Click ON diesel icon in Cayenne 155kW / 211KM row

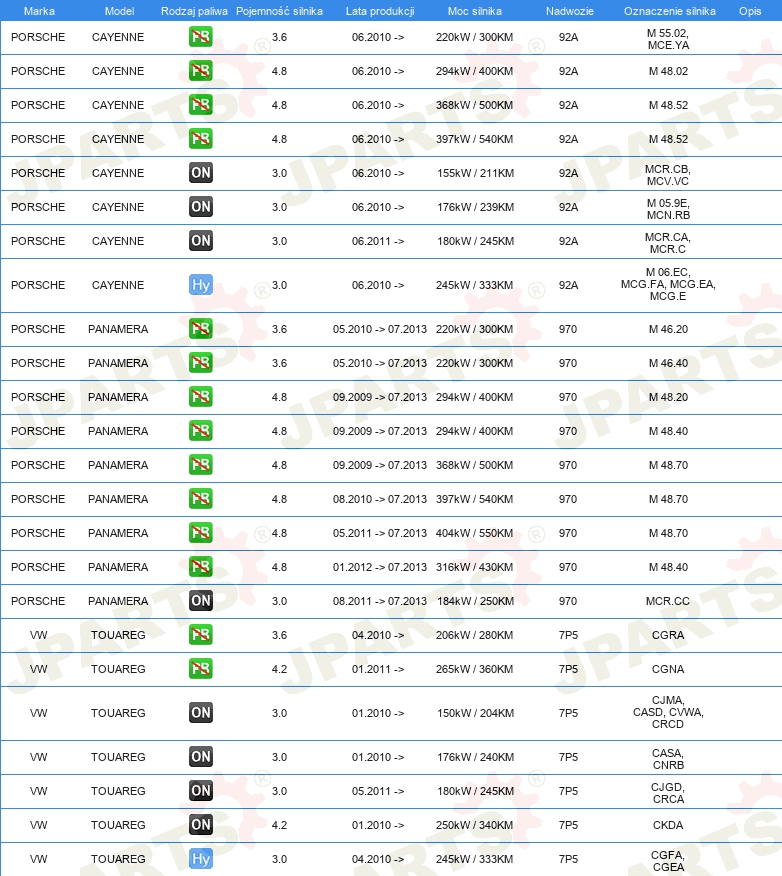click(x=201, y=173)
